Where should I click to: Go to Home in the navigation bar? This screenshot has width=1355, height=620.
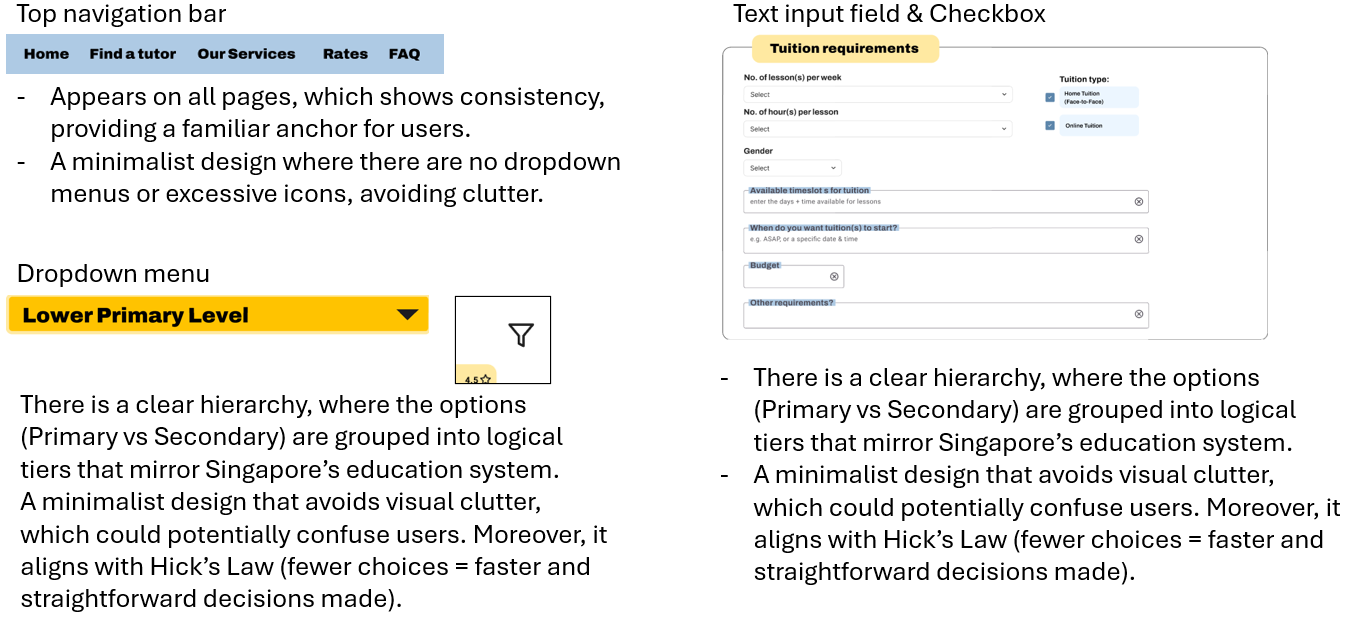click(46, 54)
